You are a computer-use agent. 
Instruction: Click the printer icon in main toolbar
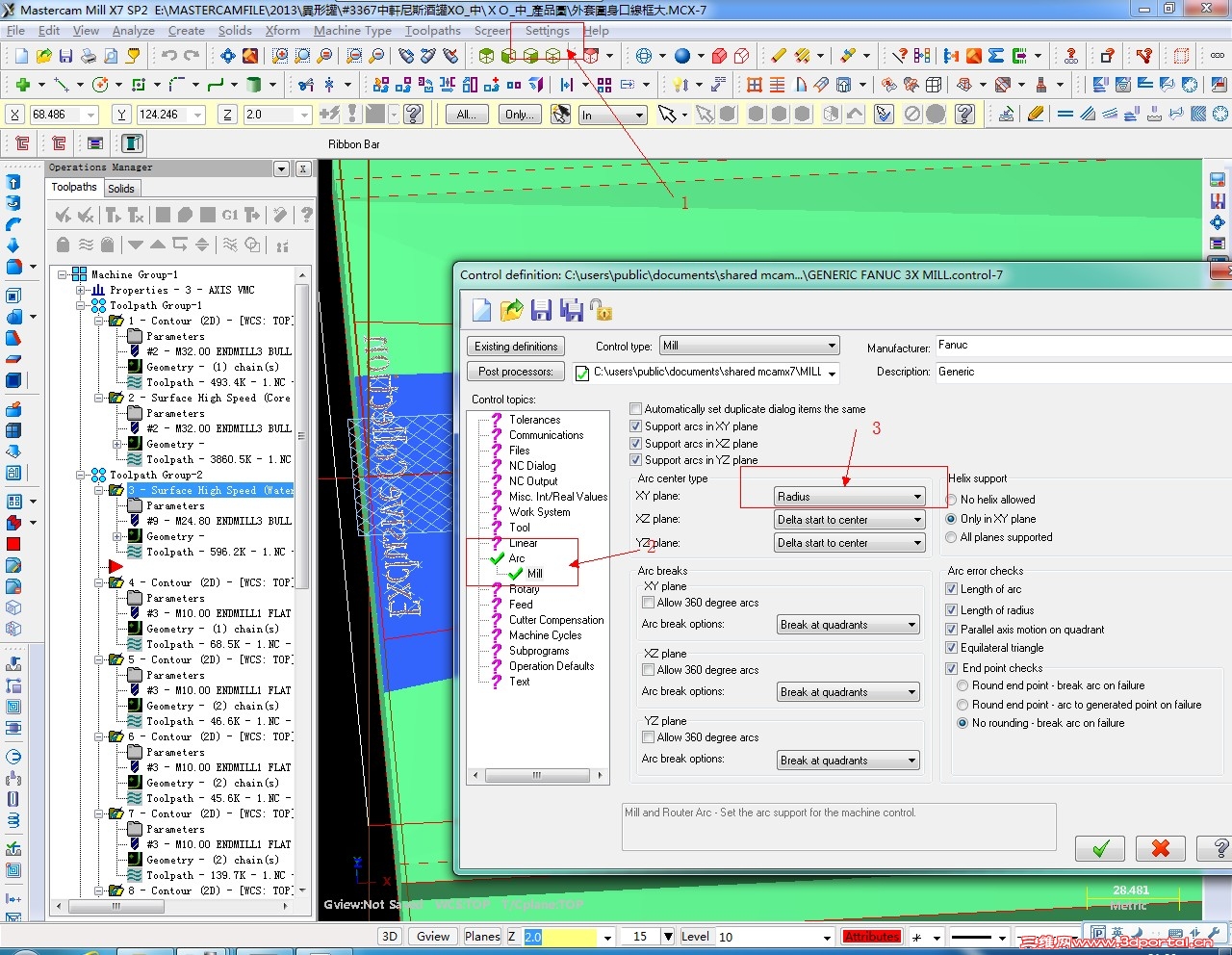(88, 56)
